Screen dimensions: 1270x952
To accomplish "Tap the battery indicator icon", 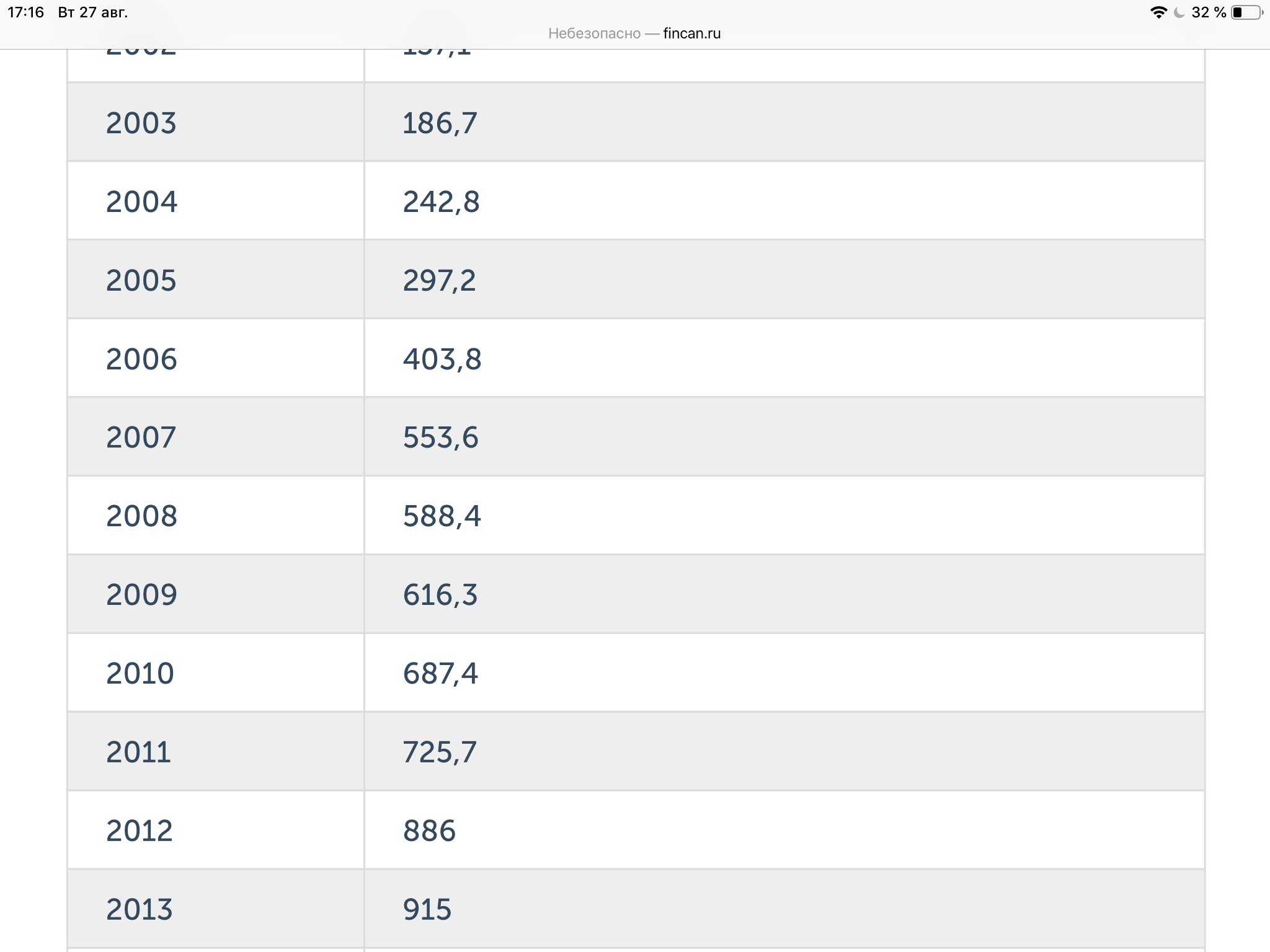I will [1247, 12].
